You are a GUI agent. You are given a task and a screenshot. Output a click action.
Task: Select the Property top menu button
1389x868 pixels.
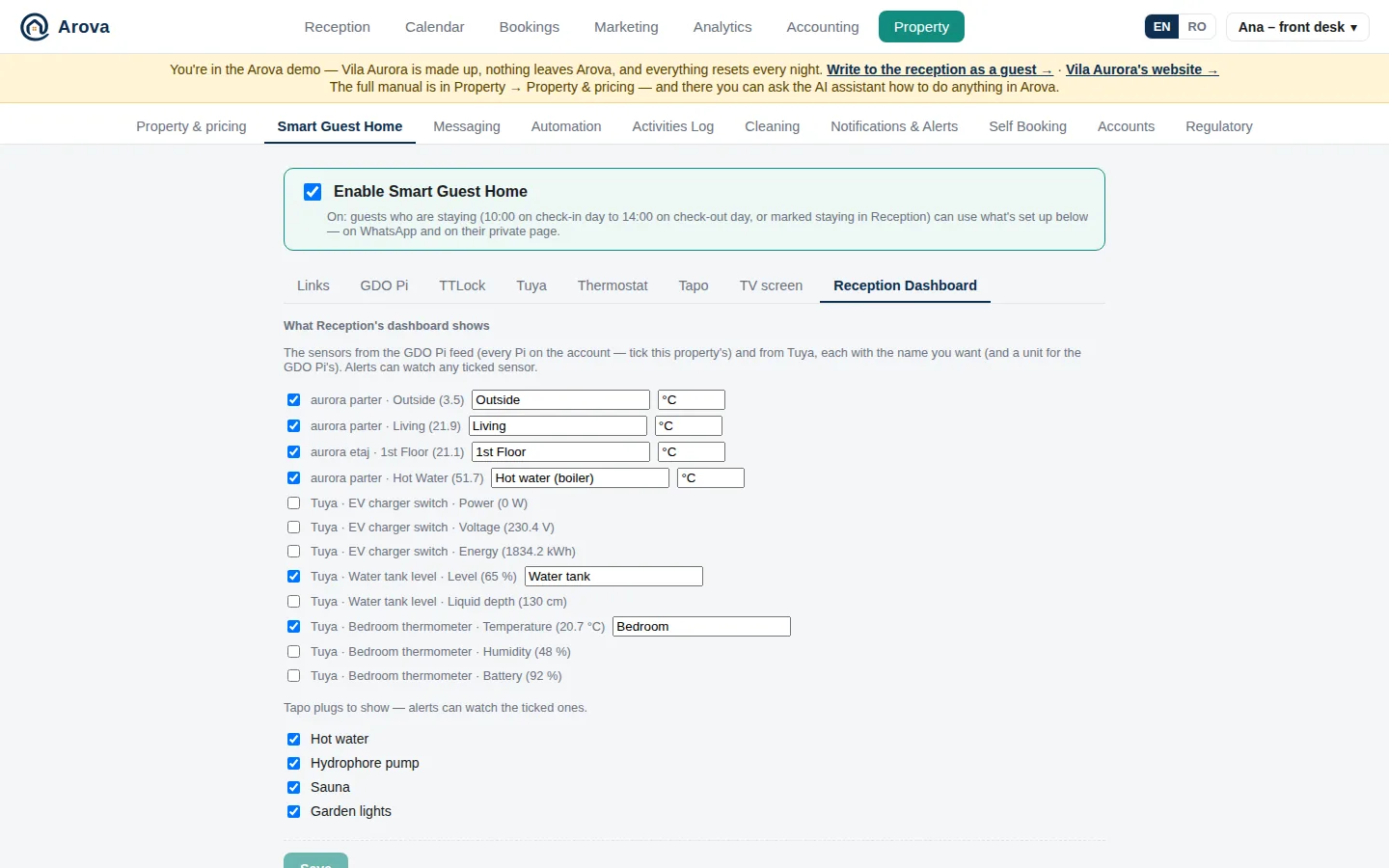tap(921, 27)
